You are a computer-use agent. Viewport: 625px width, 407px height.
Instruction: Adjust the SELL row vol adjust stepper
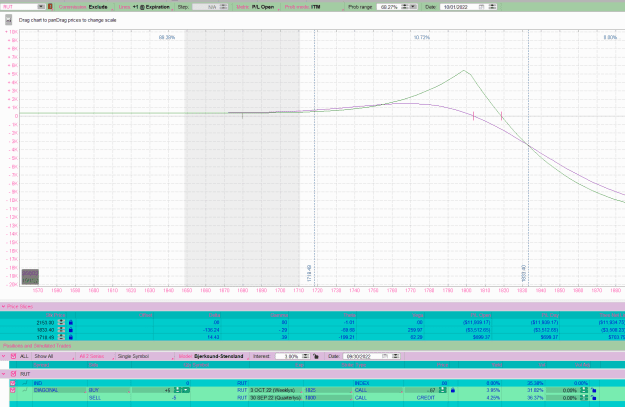tap(584, 398)
